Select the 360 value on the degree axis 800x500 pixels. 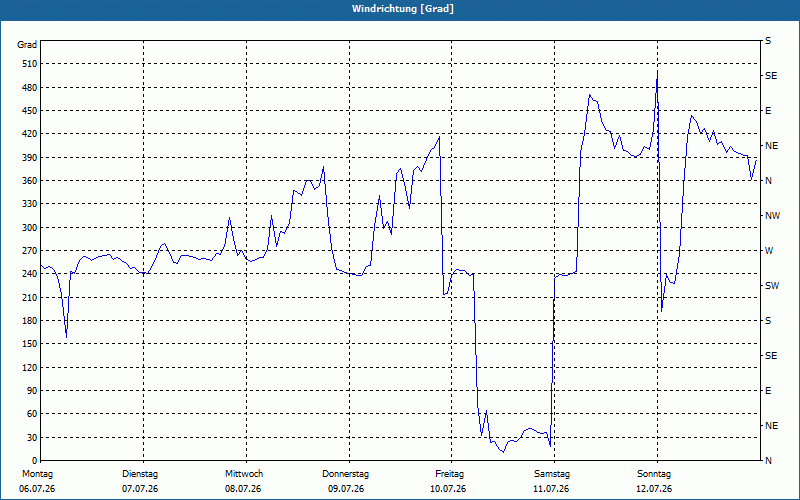point(30,181)
